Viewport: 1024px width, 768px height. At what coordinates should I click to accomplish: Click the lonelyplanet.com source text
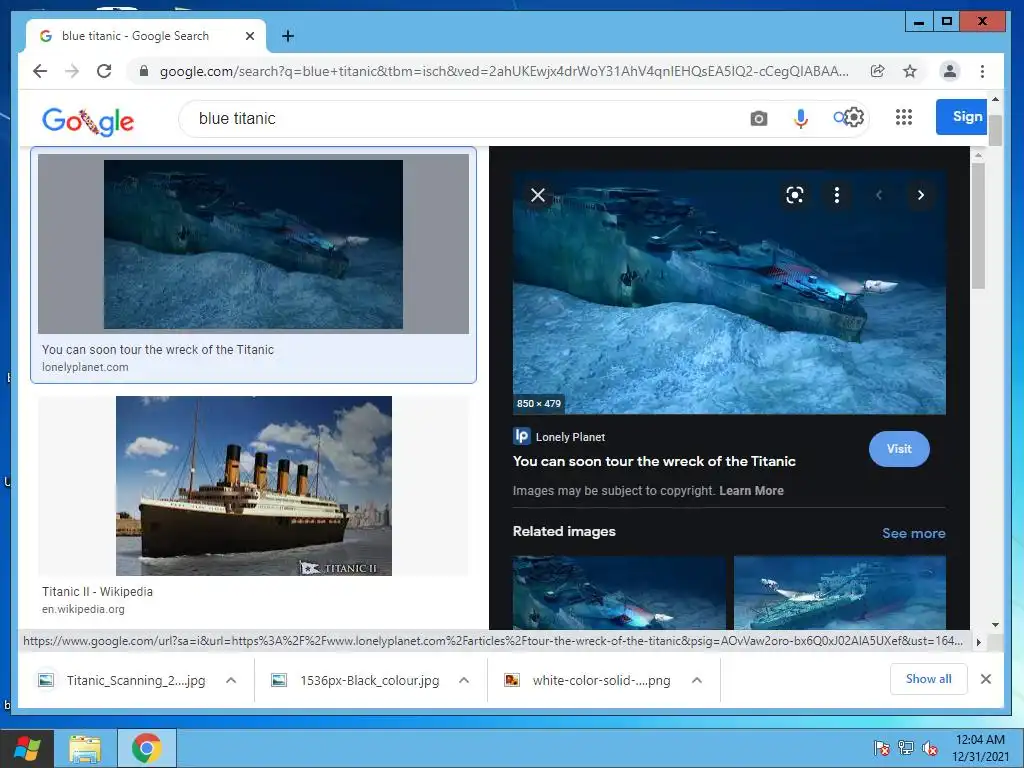85,367
